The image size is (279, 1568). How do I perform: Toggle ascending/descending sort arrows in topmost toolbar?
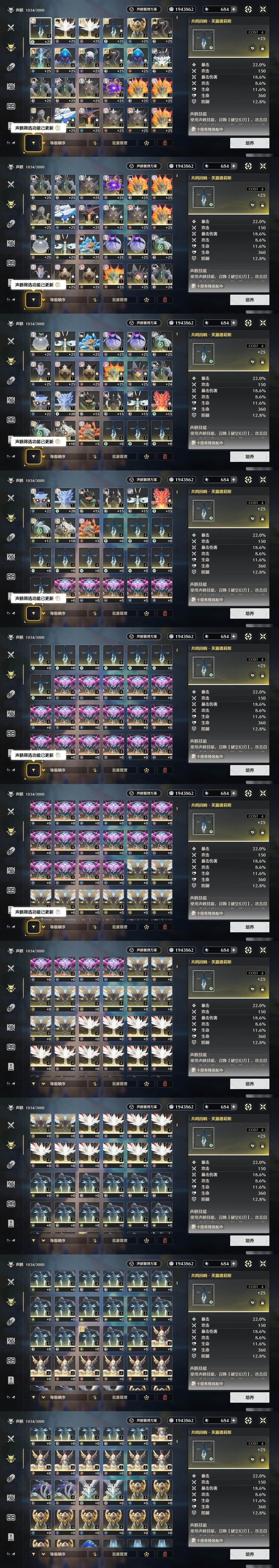[95, 143]
